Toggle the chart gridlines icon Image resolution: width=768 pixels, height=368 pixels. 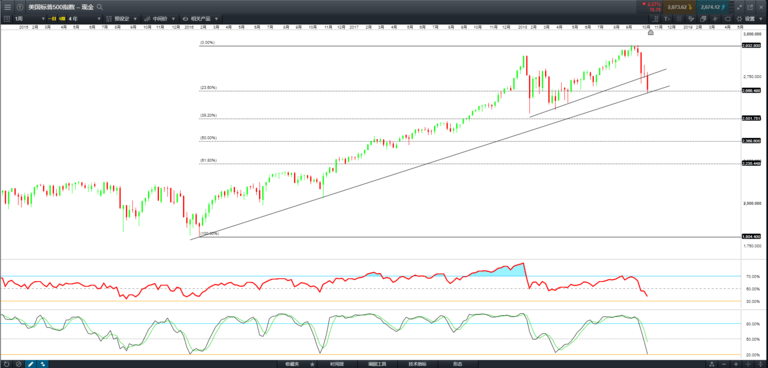coord(679,19)
